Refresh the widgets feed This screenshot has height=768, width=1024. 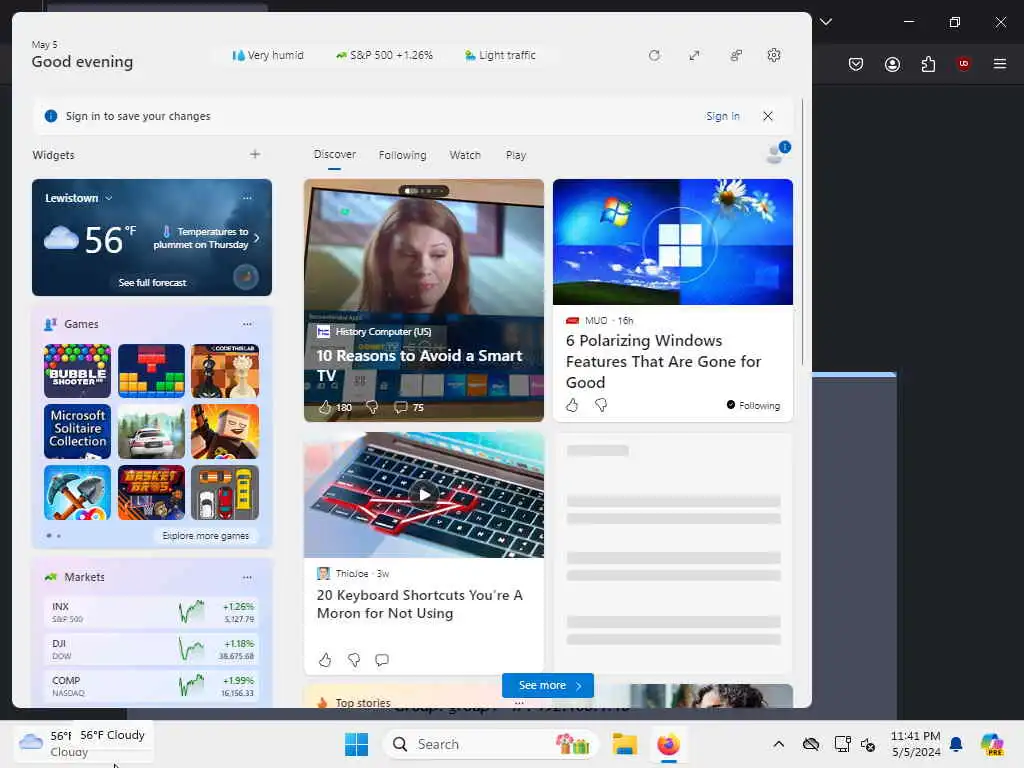click(x=654, y=56)
